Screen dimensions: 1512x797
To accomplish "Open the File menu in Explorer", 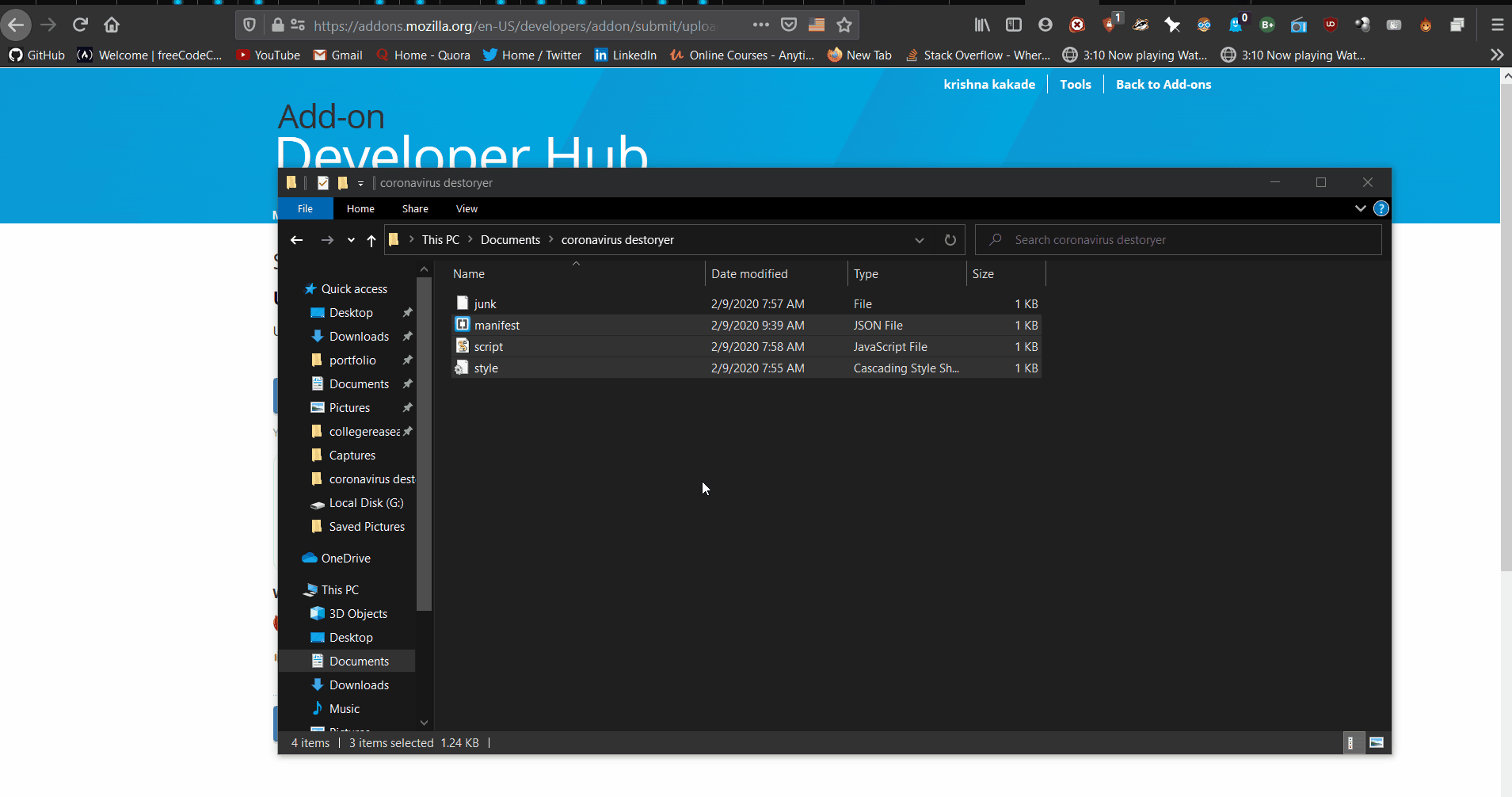I will 304,208.
